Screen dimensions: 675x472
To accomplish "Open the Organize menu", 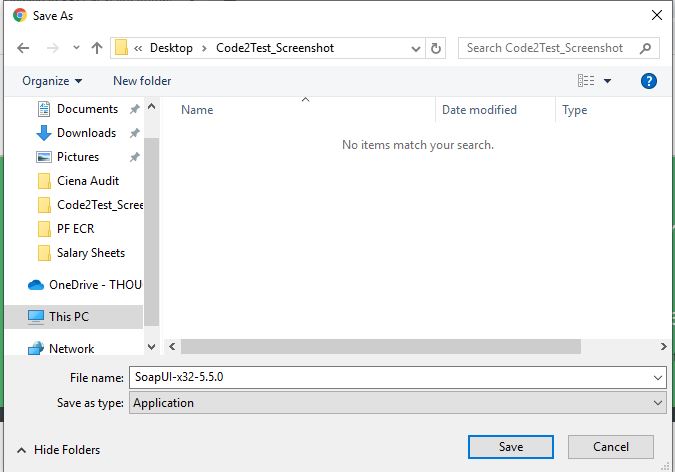I will coord(52,81).
